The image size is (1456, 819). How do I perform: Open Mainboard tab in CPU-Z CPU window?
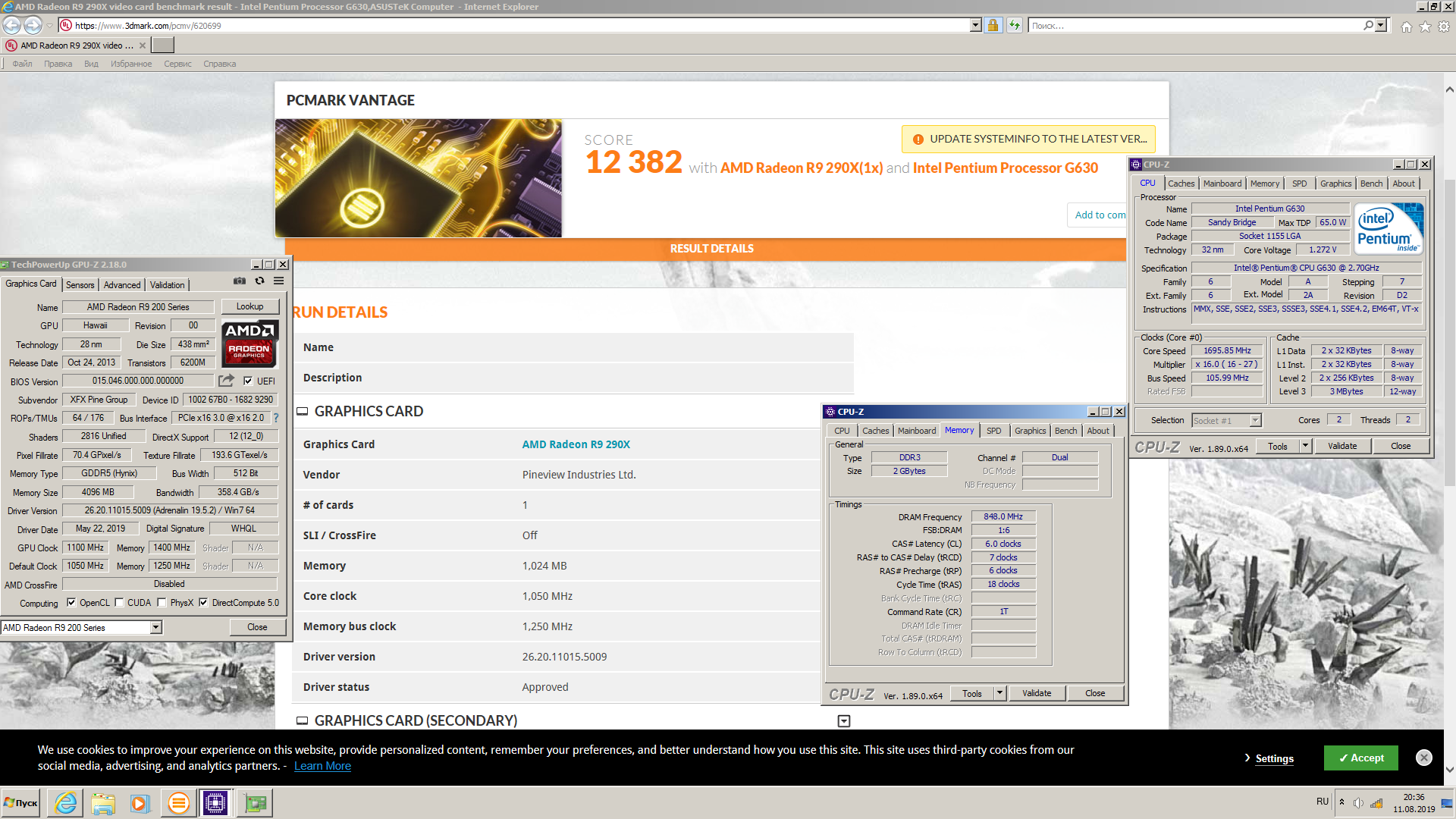[x=1222, y=184]
